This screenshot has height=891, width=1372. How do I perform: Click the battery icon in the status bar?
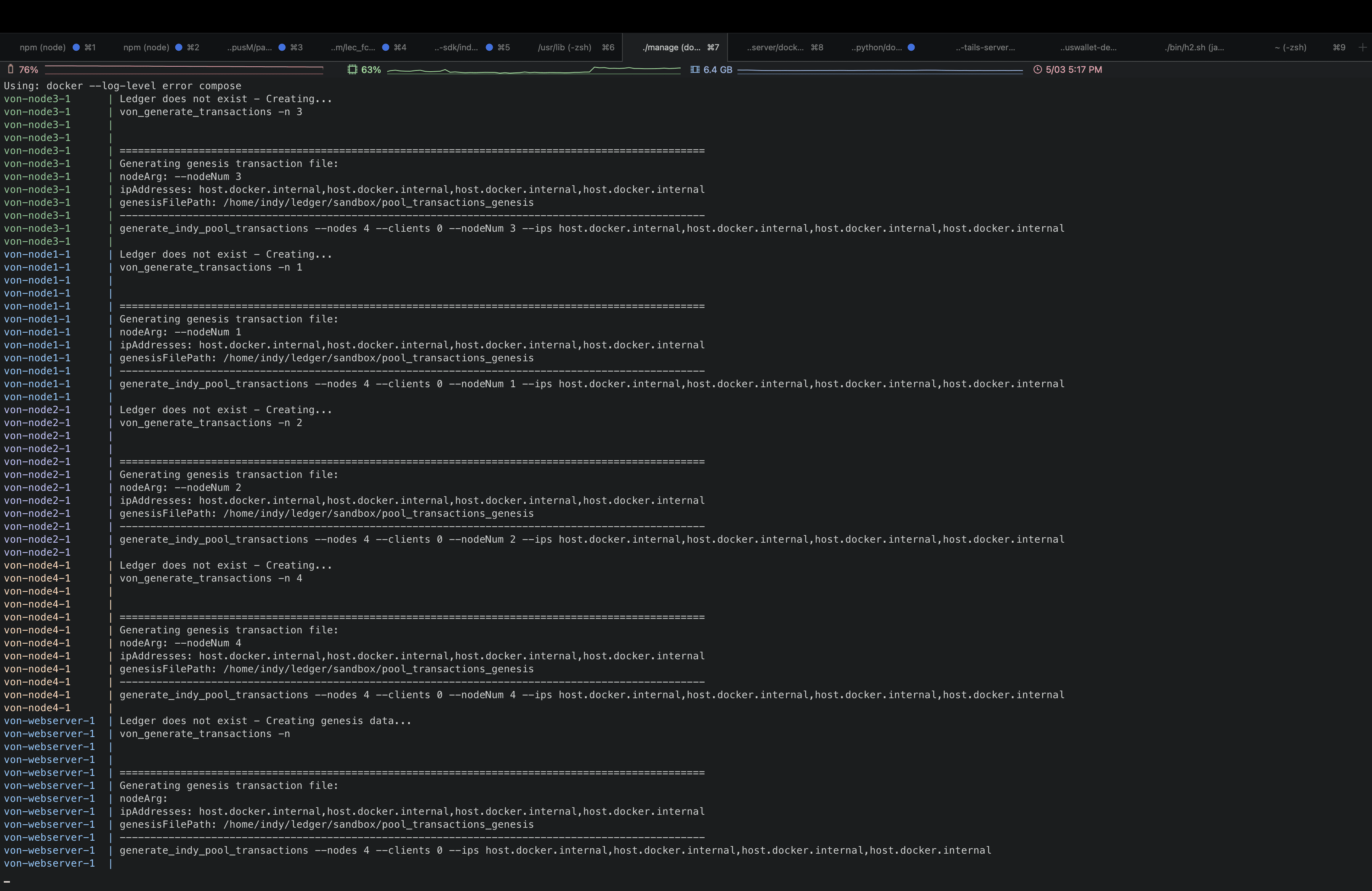pos(10,69)
